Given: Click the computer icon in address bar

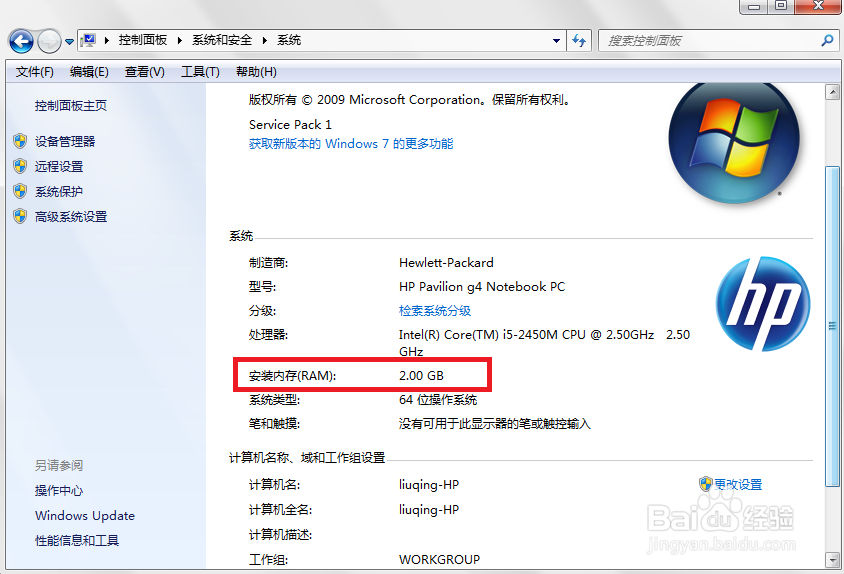Looking at the screenshot, I should click(x=88, y=40).
